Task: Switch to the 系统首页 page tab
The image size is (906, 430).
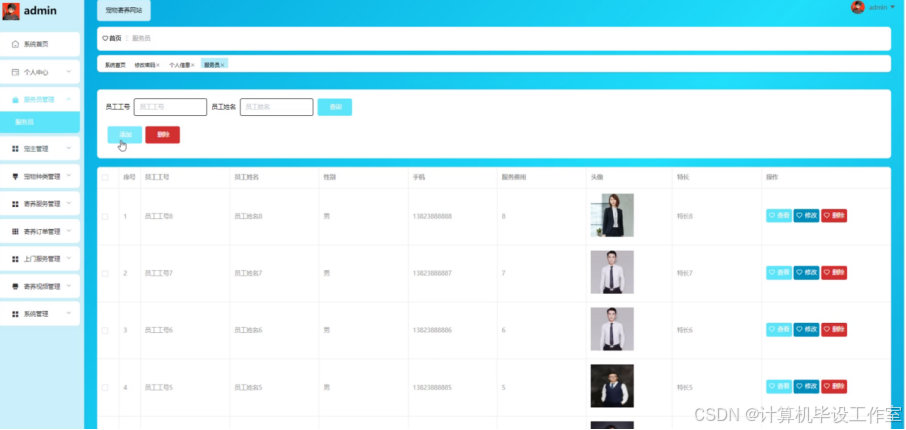Action: pyautogui.click(x=115, y=65)
